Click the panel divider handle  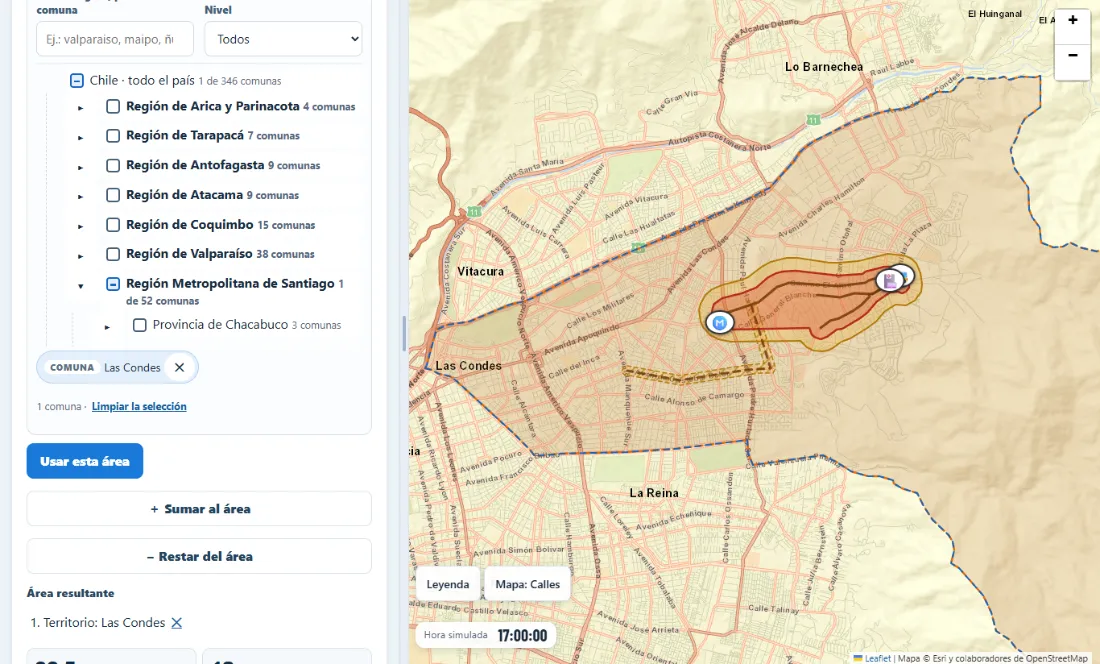point(404,332)
